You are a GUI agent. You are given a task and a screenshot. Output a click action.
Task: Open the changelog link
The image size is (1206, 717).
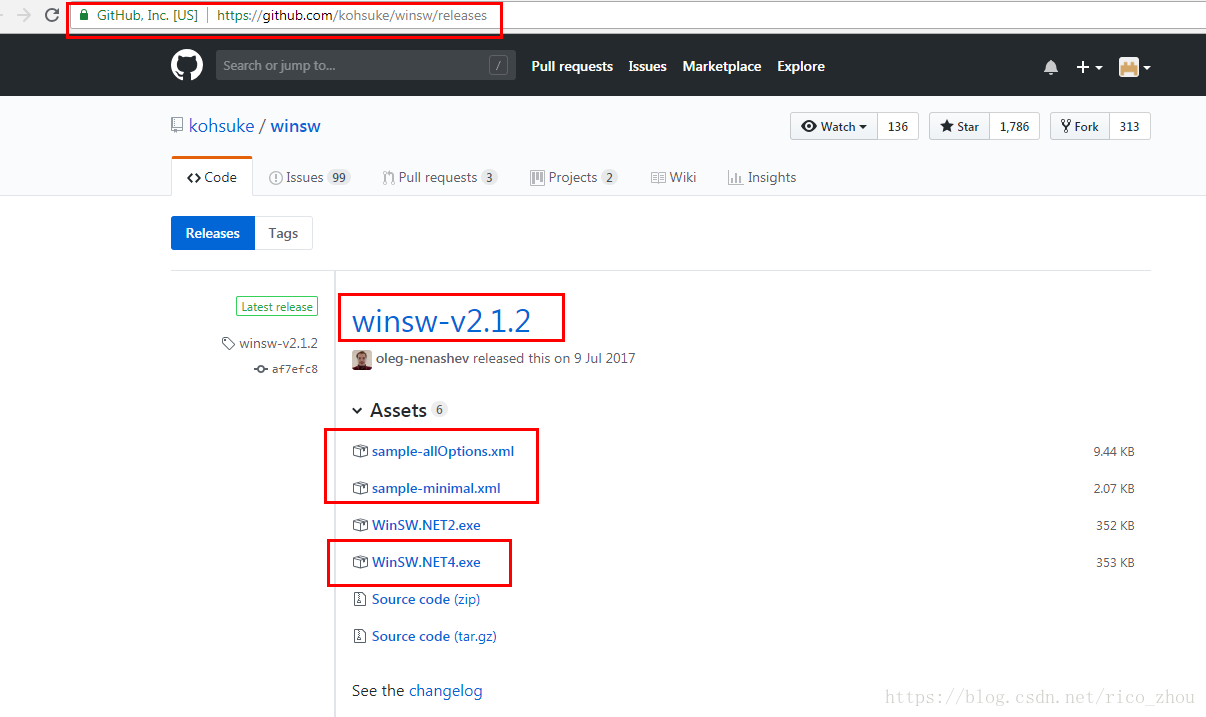tap(446, 690)
